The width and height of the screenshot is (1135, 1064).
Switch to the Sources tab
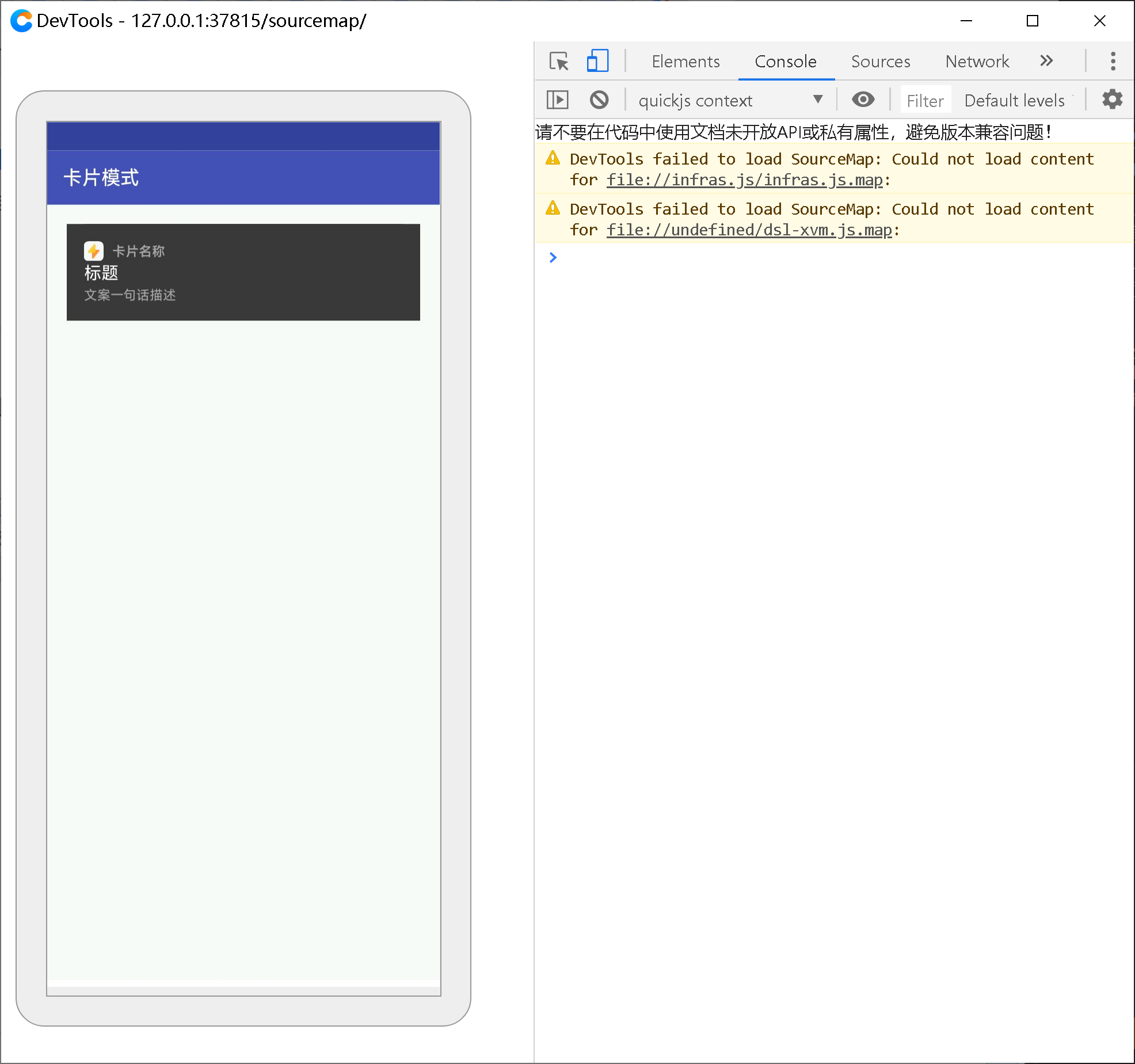pos(880,61)
